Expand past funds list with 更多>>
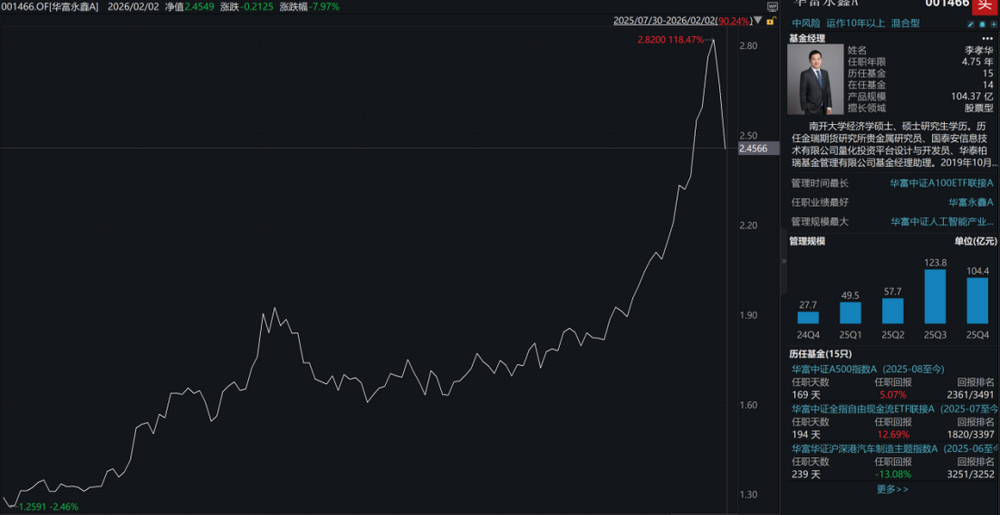Screen dimensions: 1000x515 click(892, 489)
